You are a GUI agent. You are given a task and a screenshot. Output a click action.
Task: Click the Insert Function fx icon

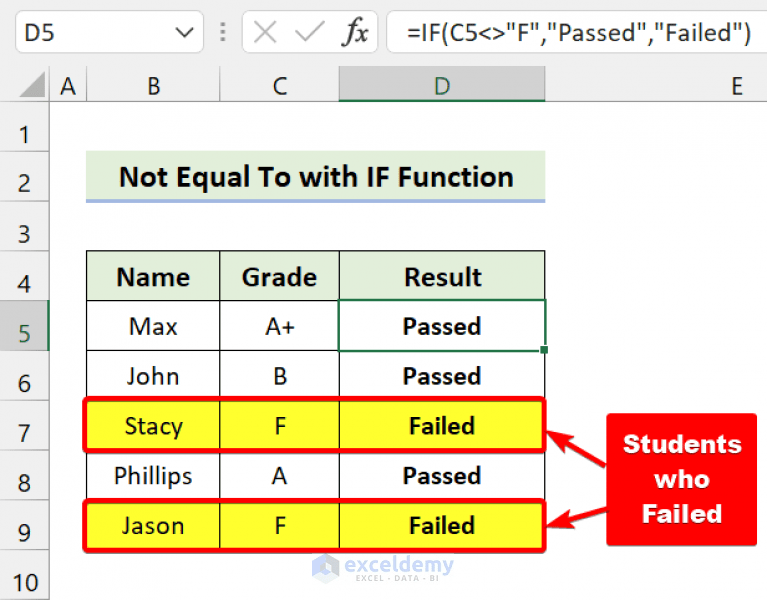tap(356, 32)
